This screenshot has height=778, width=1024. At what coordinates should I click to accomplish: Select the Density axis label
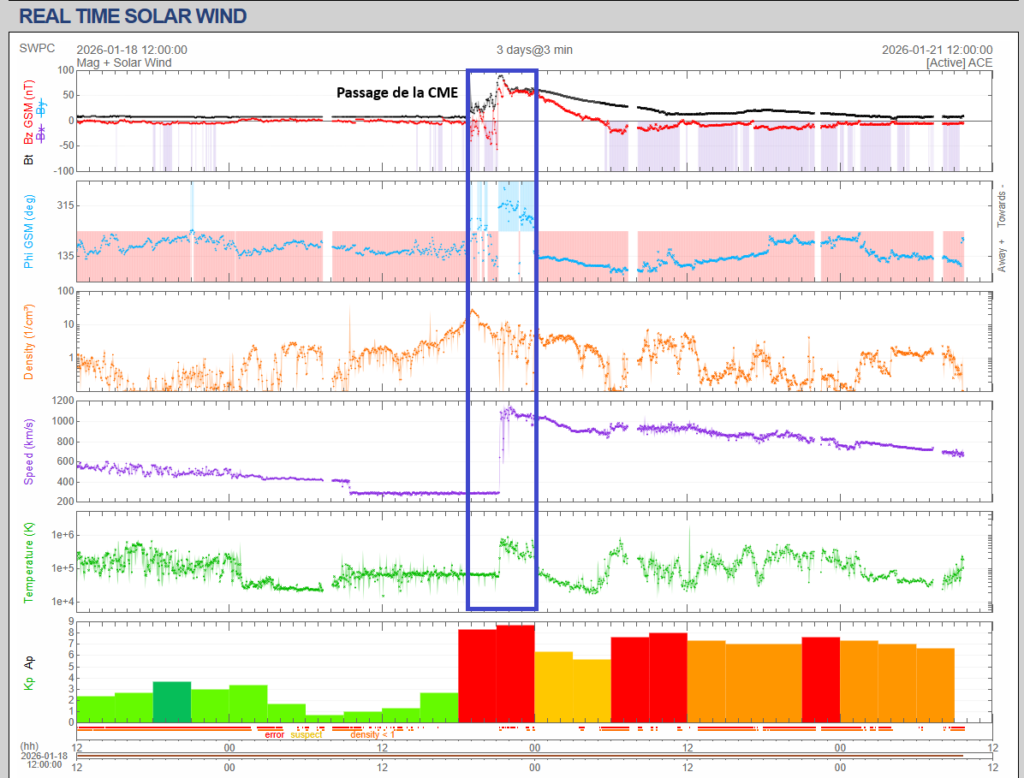tap(27, 340)
